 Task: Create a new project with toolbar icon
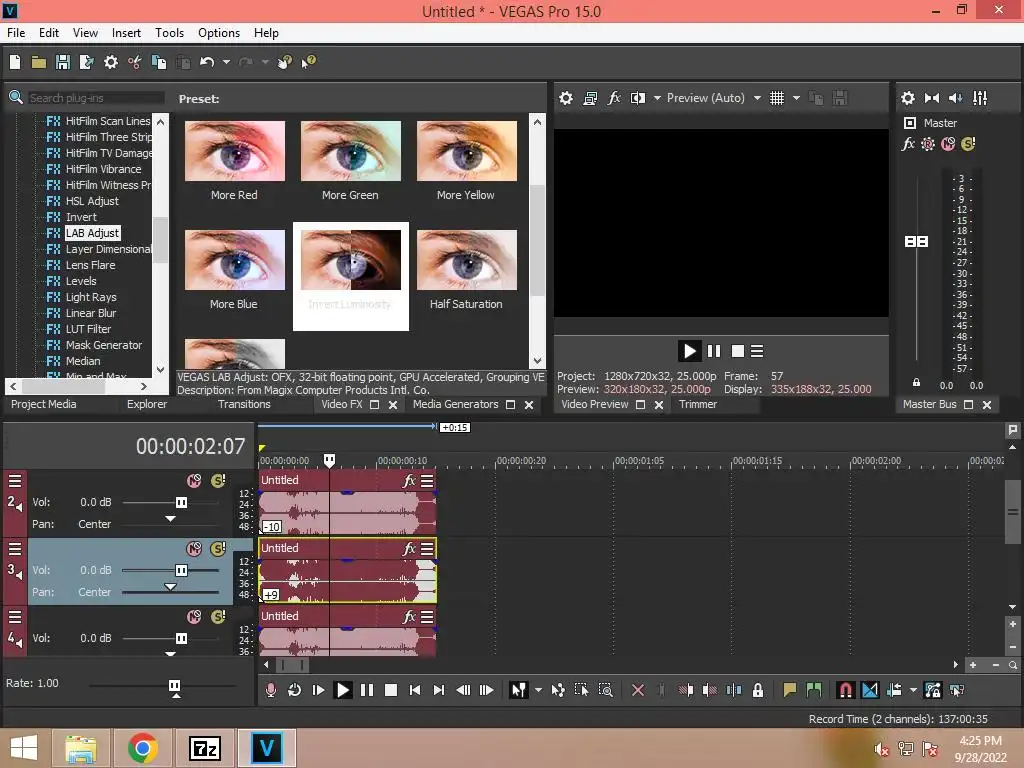pyautogui.click(x=15, y=62)
